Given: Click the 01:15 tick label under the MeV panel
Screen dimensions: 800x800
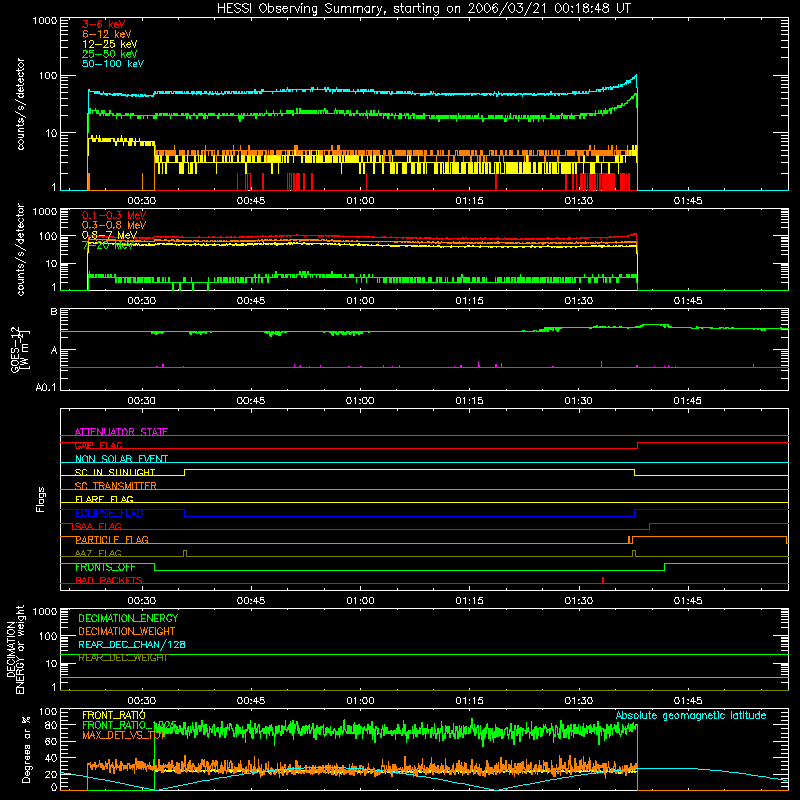Looking at the screenshot, I should 469,301.
